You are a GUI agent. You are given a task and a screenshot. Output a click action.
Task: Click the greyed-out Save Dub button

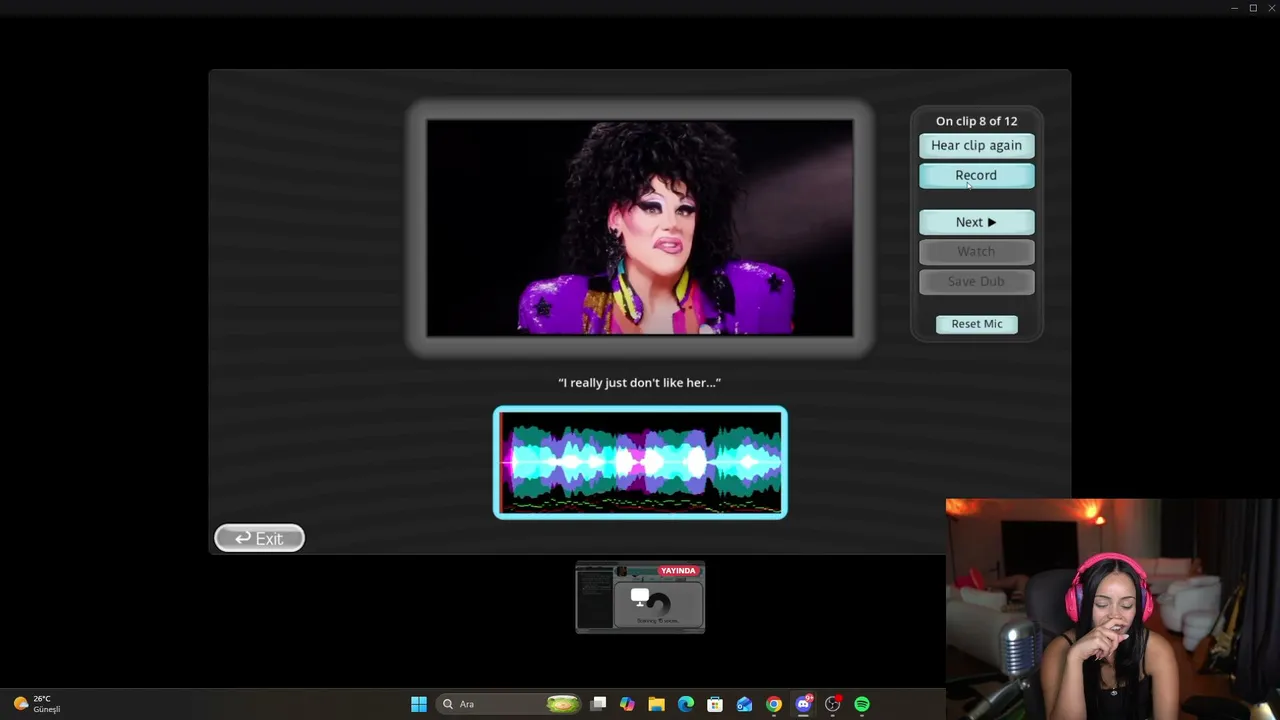point(976,282)
